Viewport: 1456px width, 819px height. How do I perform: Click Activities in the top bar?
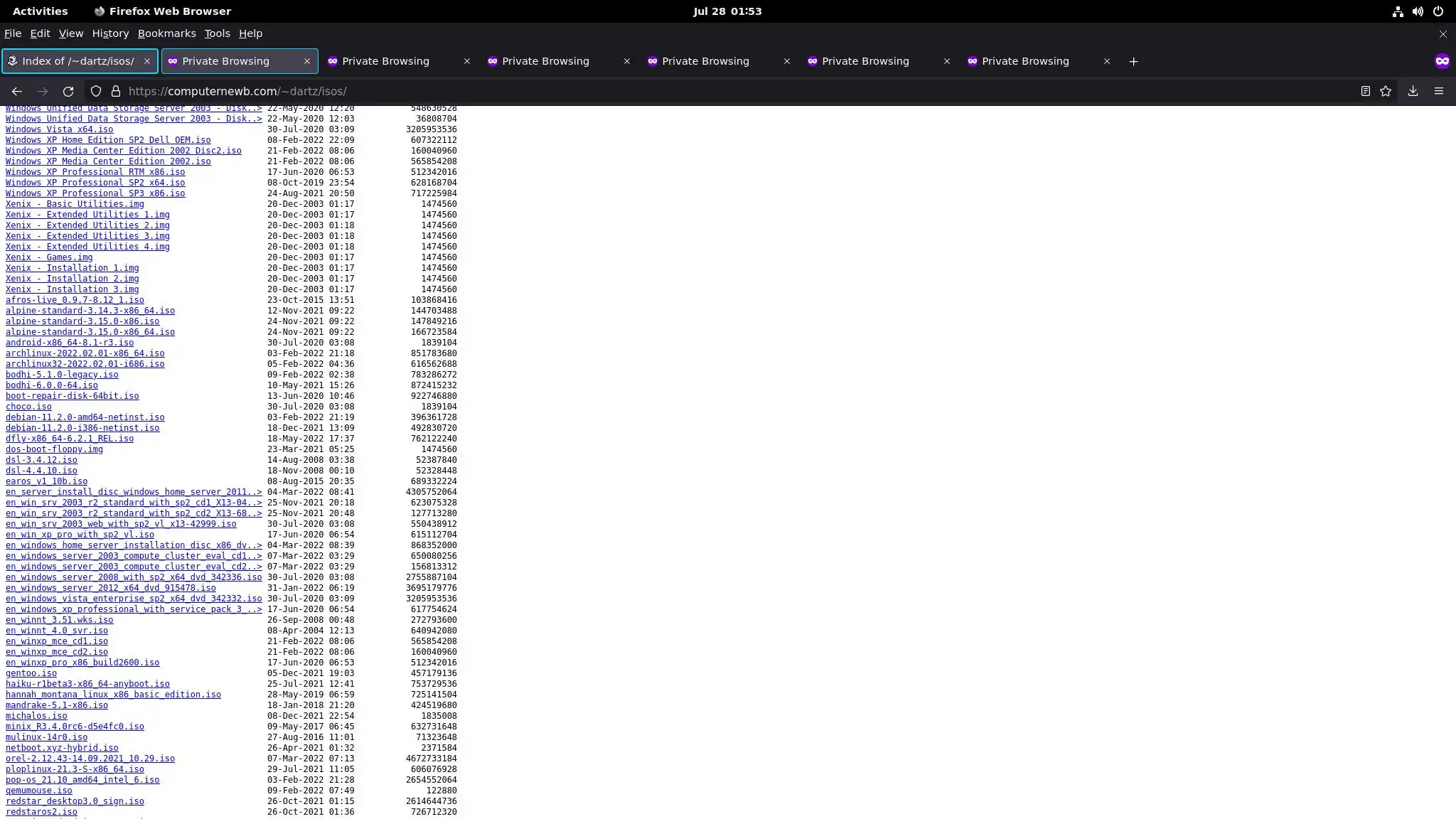point(41,11)
